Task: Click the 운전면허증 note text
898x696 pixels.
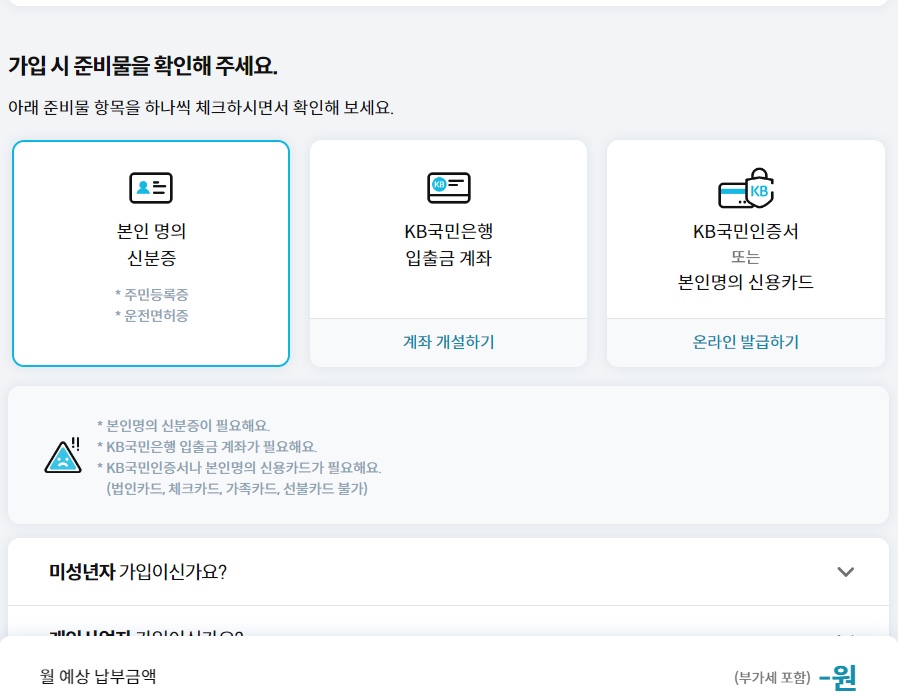Action: [x=152, y=316]
